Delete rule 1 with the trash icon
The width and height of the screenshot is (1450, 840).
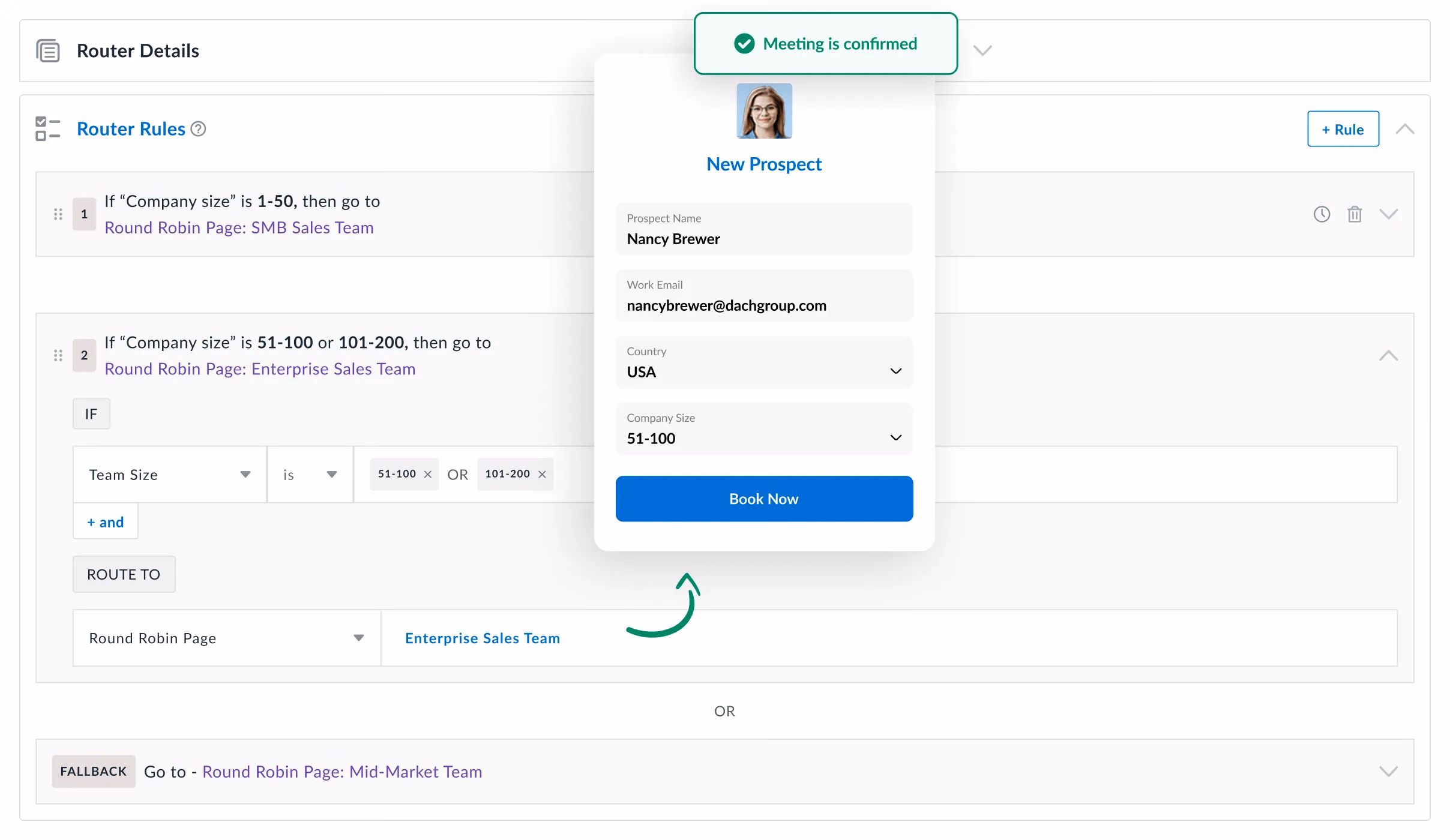[1355, 214]
